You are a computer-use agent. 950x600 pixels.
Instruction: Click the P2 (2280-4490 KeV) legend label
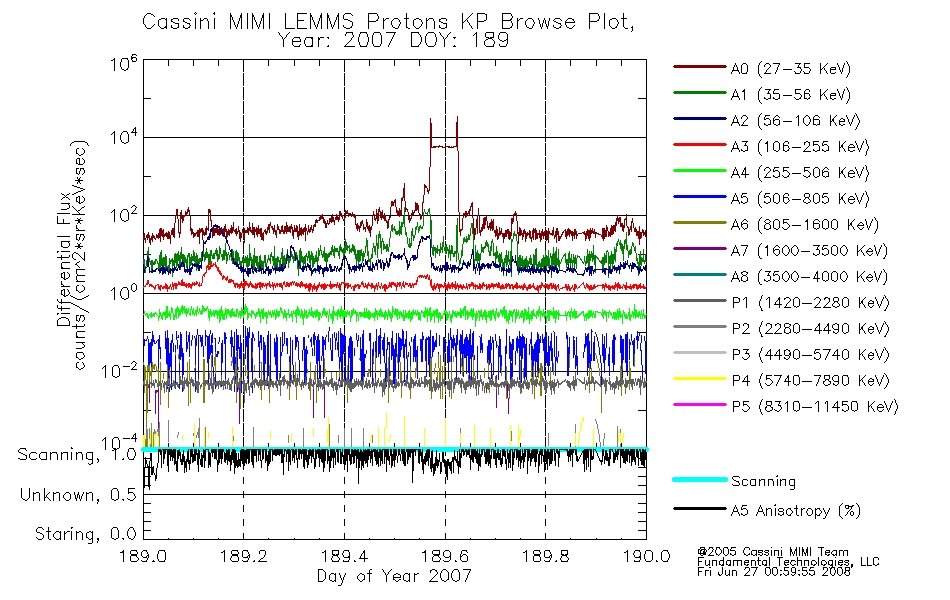click(x=810, y=329)
